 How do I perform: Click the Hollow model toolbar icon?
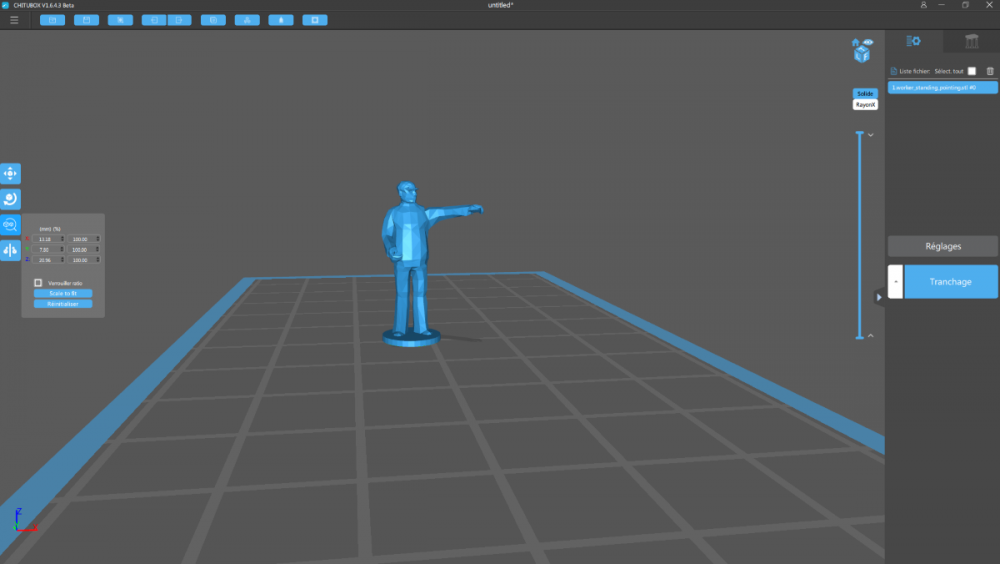[281, 20]
